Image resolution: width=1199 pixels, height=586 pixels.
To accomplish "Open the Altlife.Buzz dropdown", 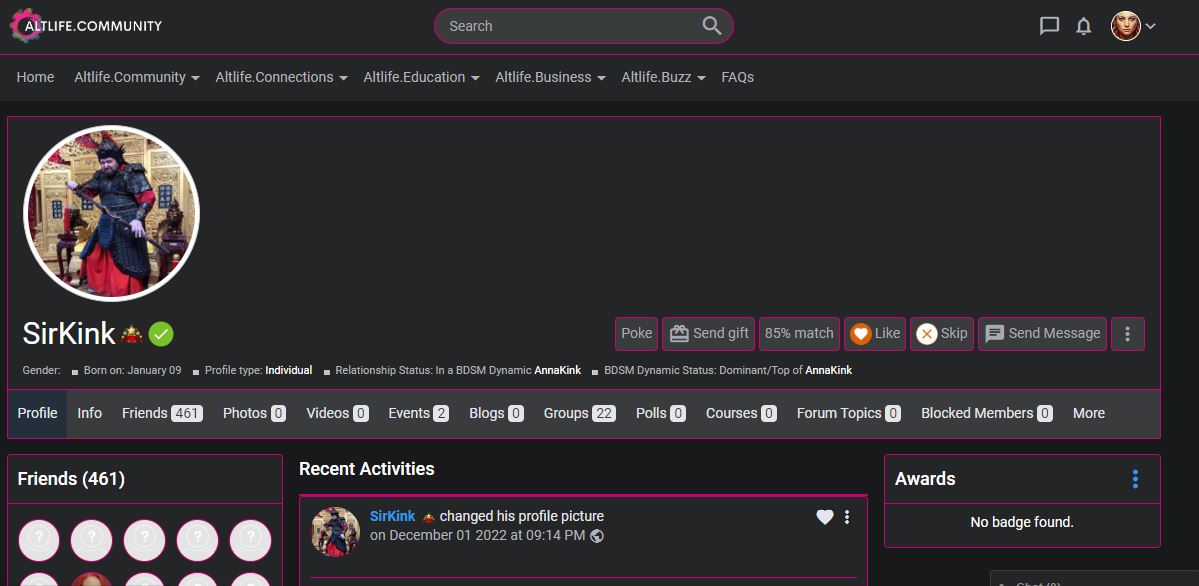I will [664, 77].
